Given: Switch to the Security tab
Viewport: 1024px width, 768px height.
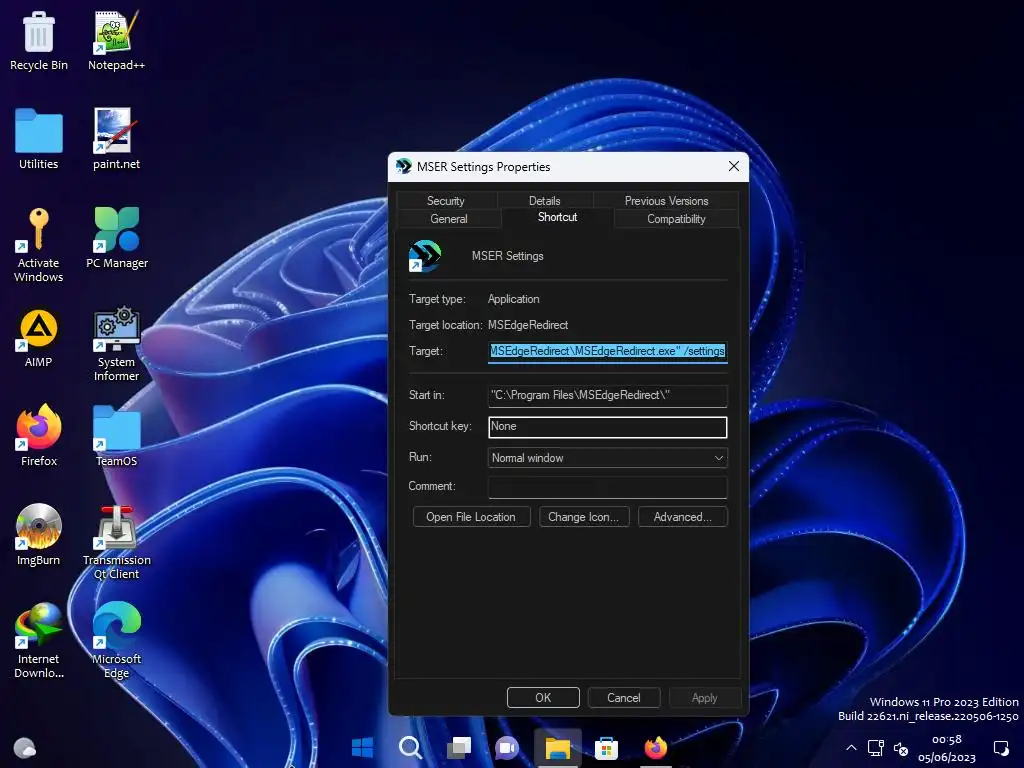Looking at the screenshot, I should pyautogui.click(x=446, y=200).
